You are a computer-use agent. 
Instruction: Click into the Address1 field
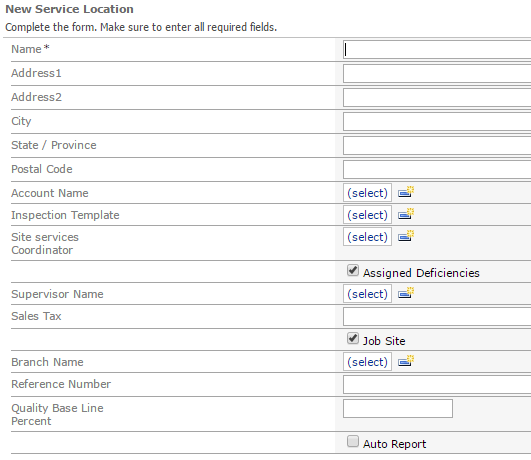(x=437, y=74)
